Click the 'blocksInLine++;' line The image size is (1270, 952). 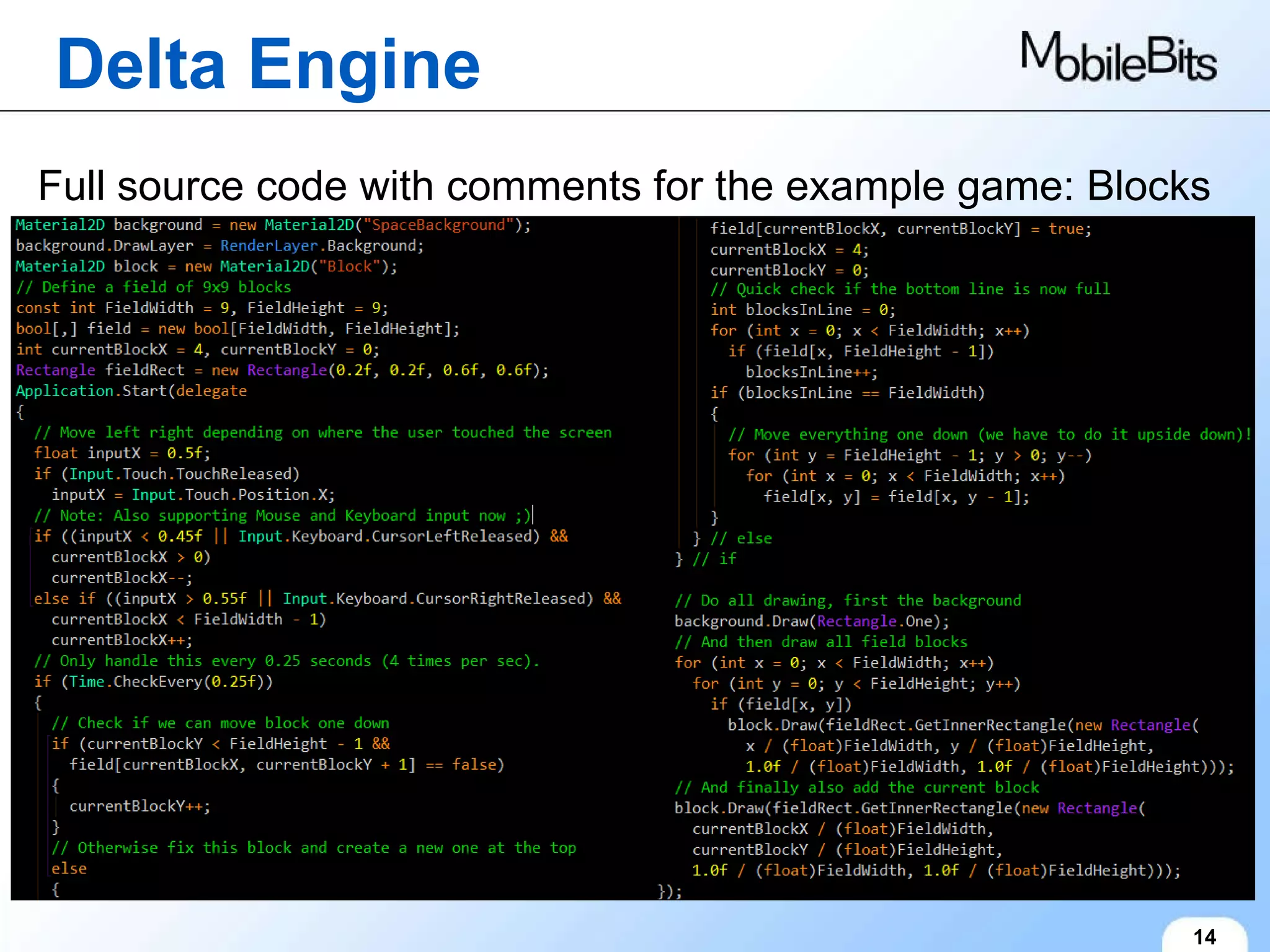coord(812,372)
